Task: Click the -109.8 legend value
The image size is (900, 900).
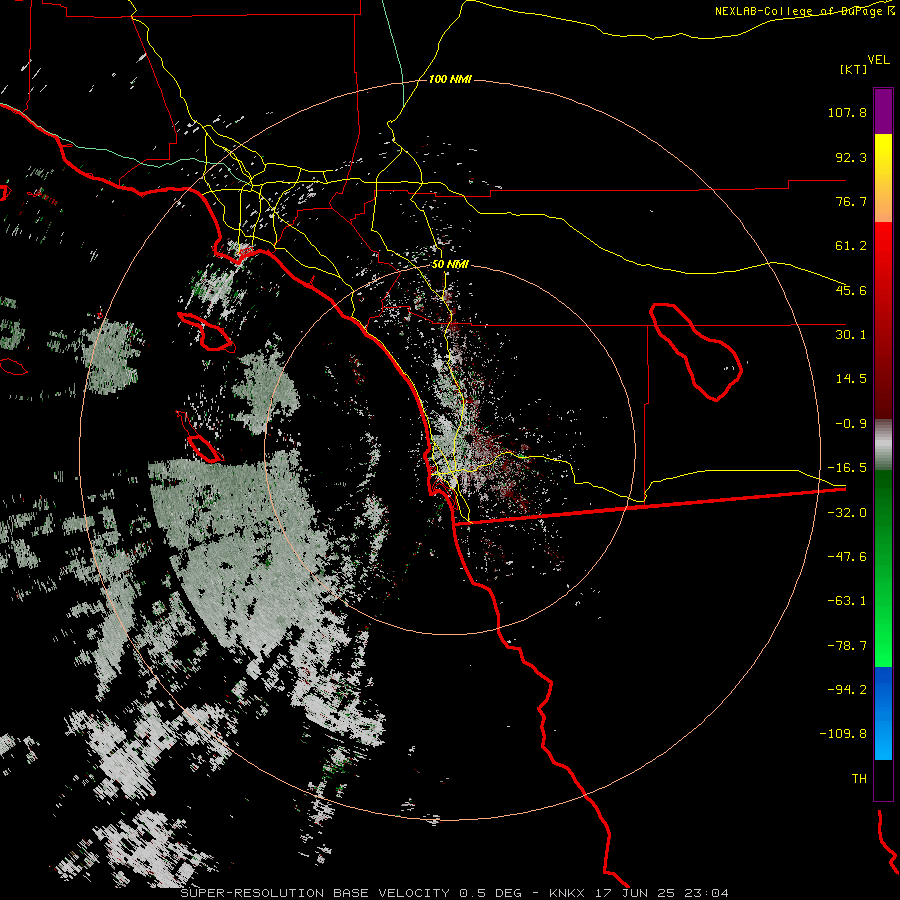Action: pyautogui.click(x=843, y=734)
